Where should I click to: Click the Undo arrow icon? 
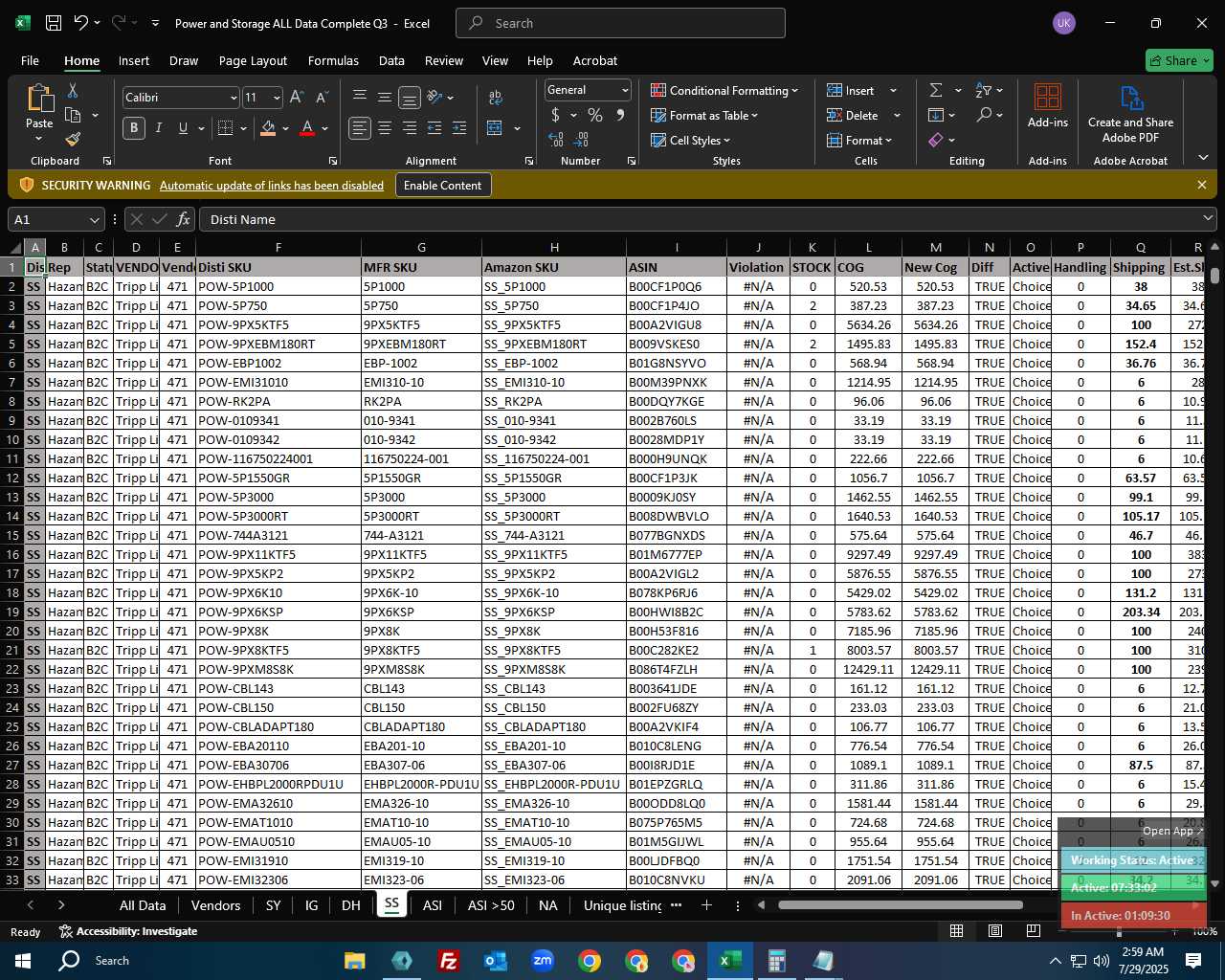[80, 23]
